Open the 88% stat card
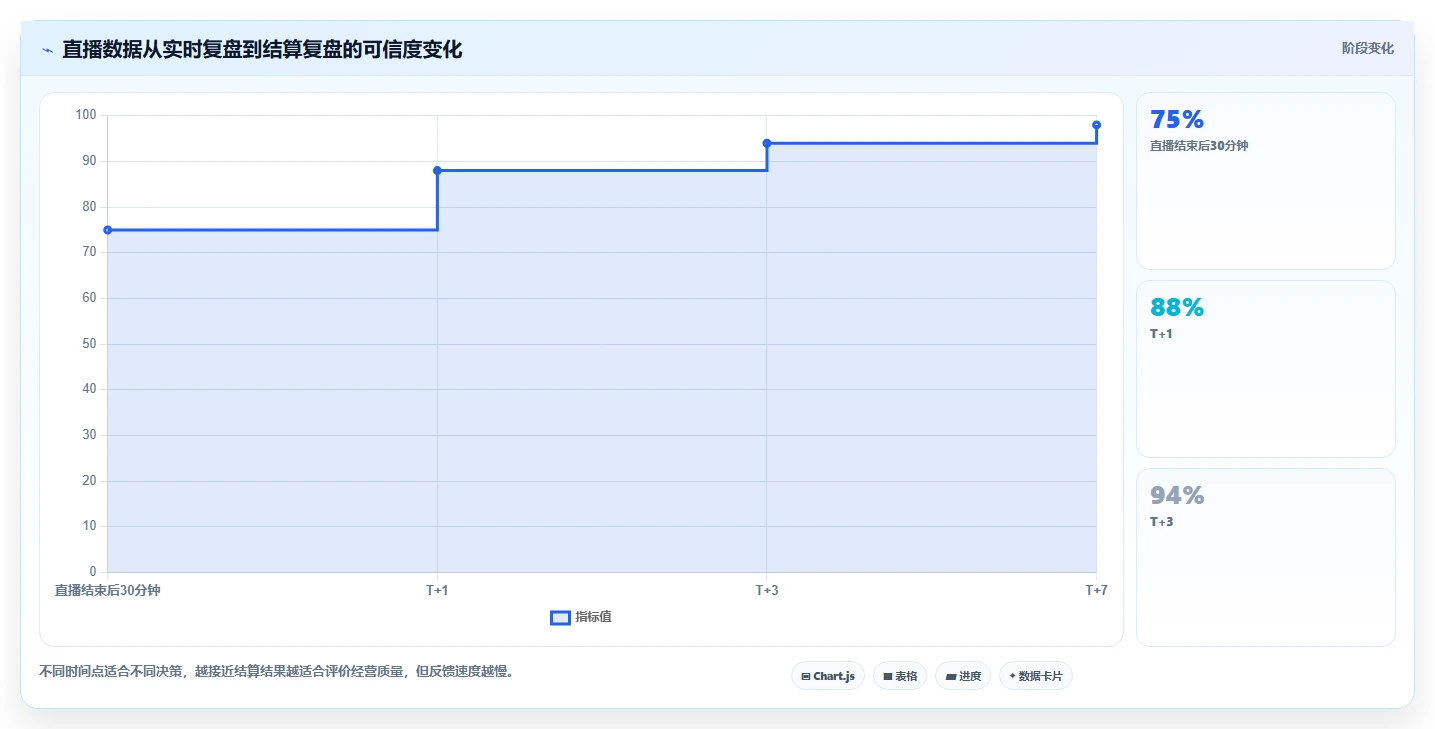 pyautogui.click(x=1266, y=369)
